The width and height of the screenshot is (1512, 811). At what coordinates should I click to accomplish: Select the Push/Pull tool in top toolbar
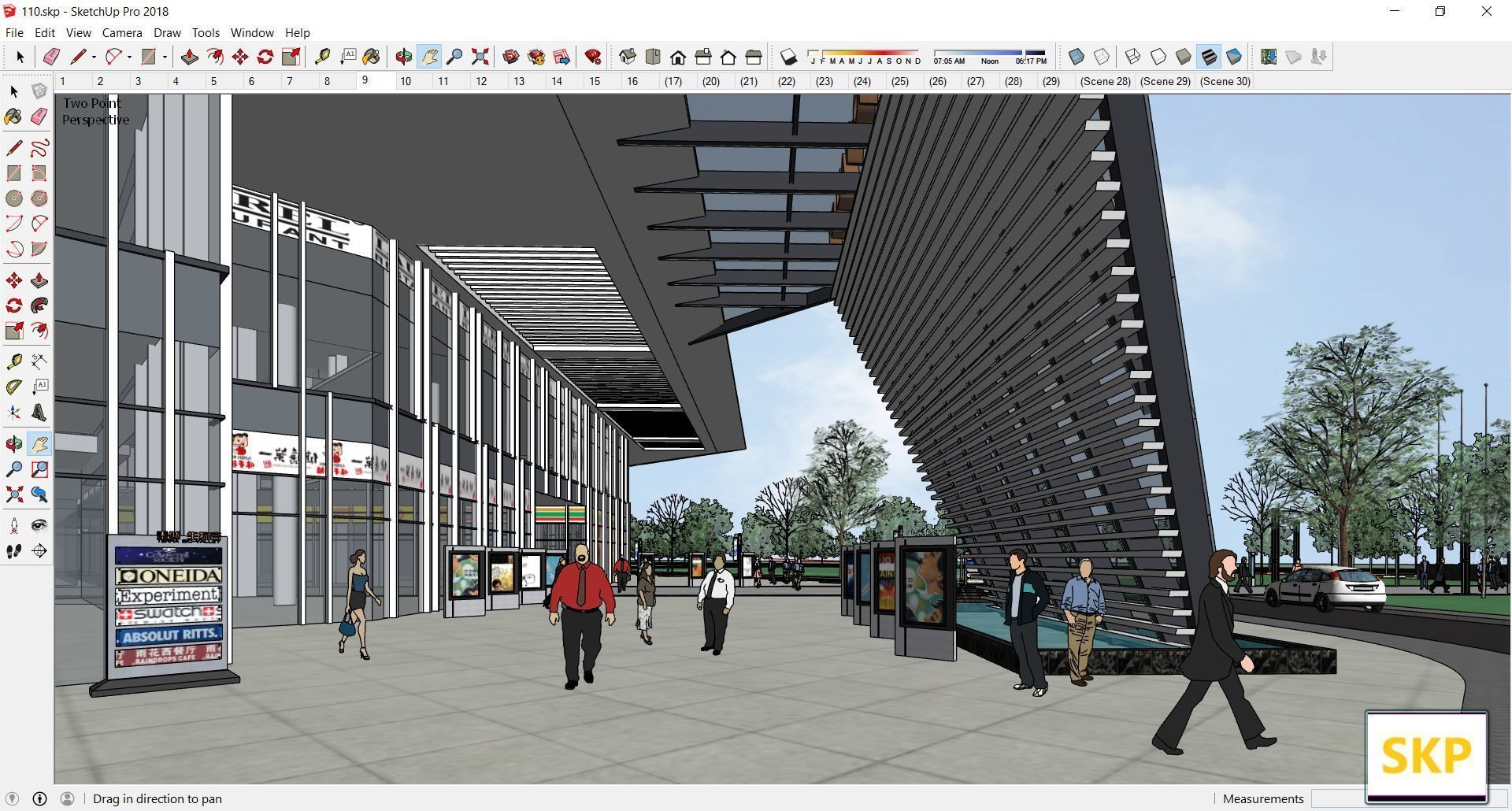(x=189, y=57)
